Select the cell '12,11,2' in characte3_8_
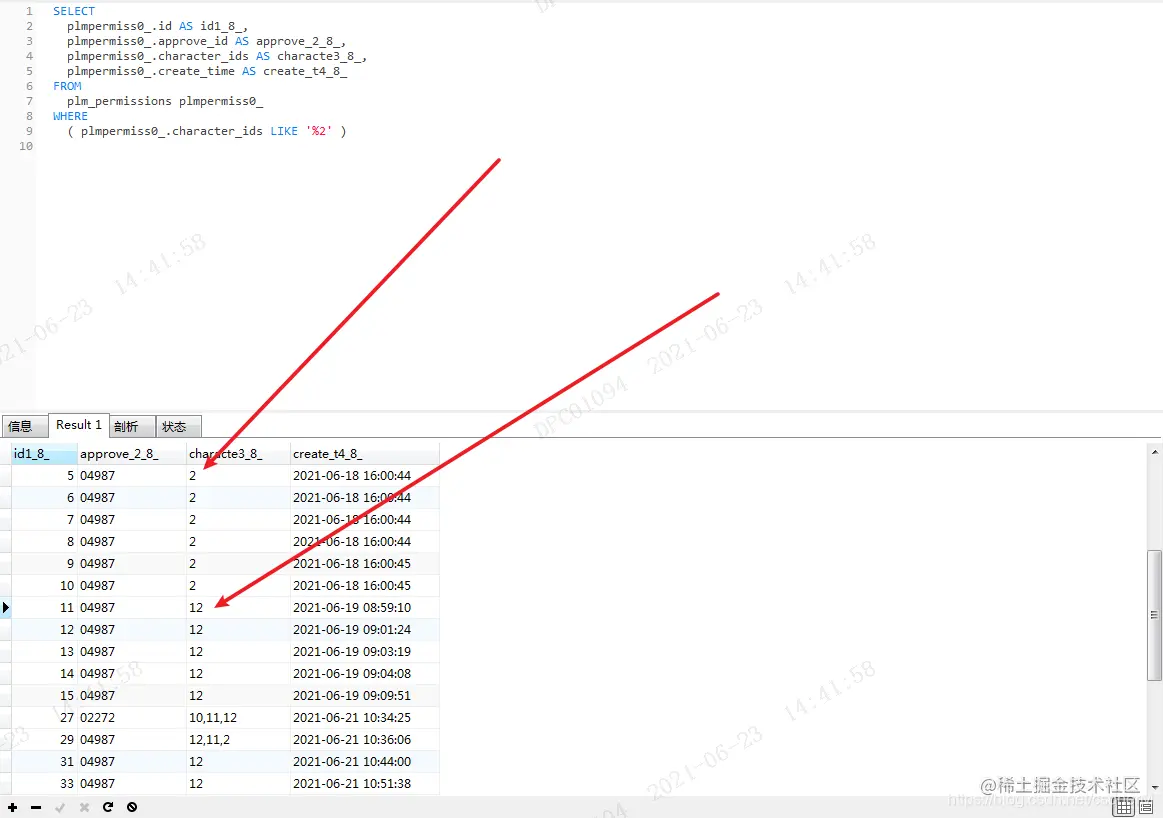 click(x=238, y=739)
